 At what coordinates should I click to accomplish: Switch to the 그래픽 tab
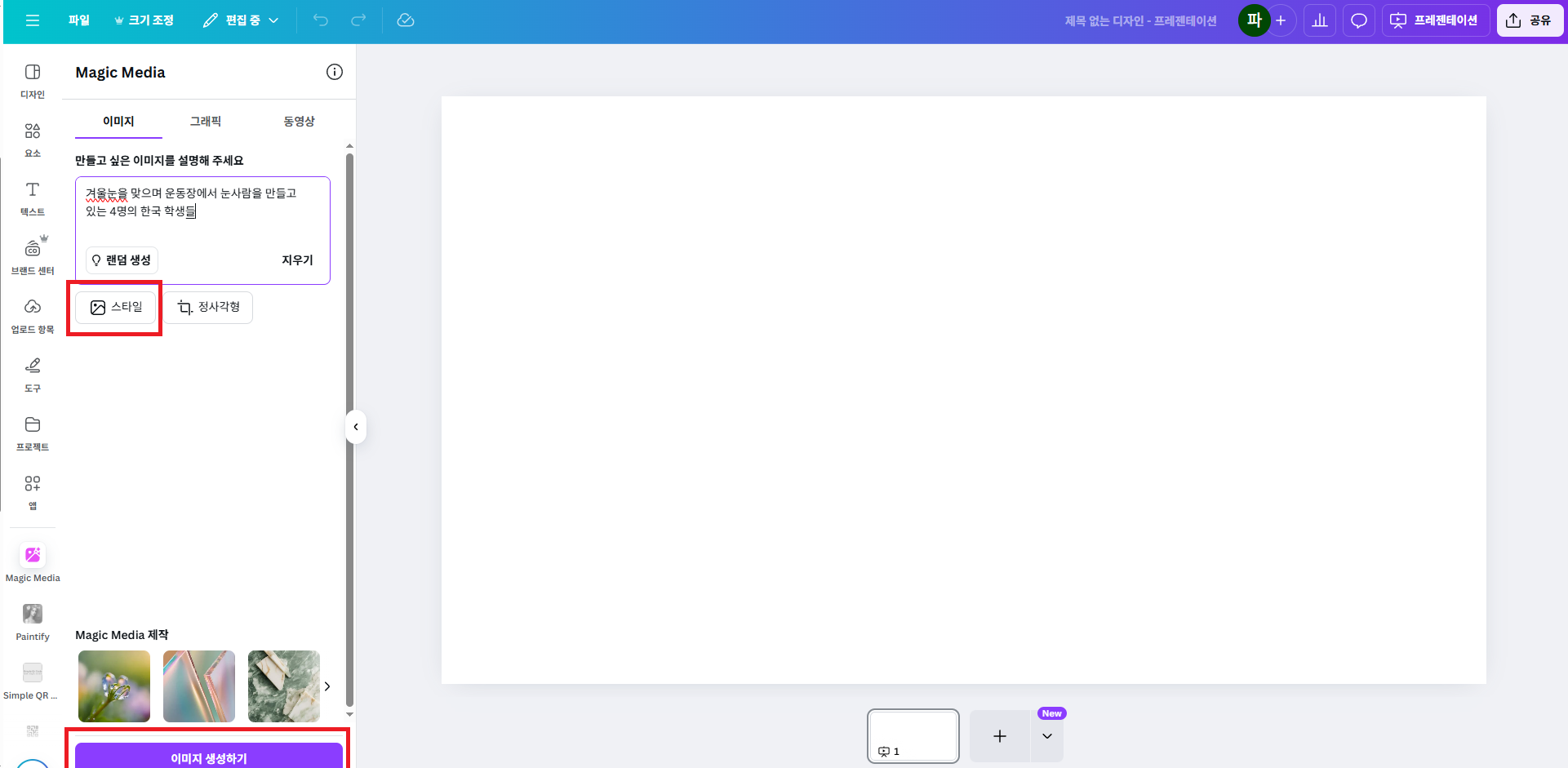(x=206, y=121)
